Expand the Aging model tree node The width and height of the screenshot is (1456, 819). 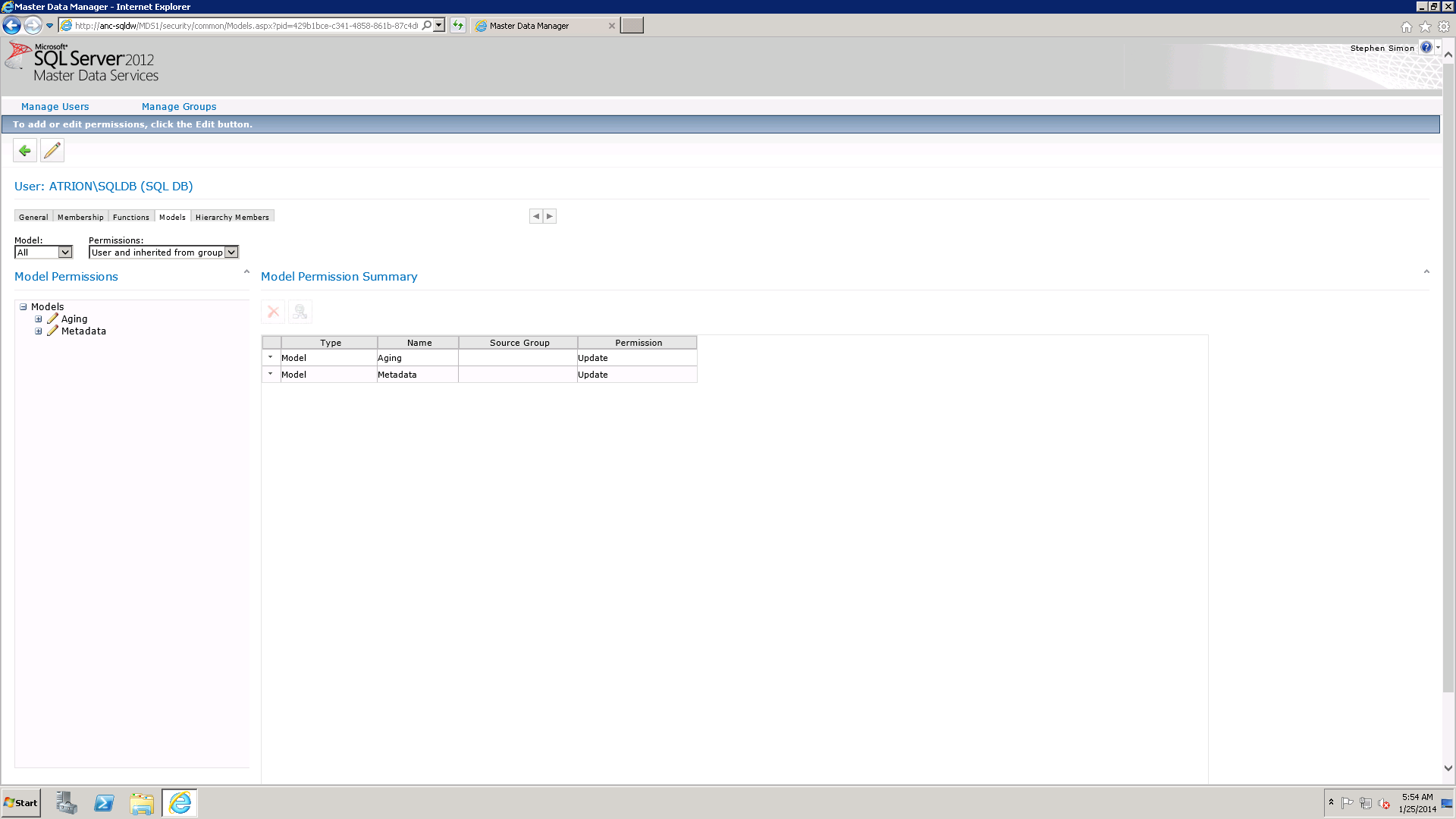[39, 319]
